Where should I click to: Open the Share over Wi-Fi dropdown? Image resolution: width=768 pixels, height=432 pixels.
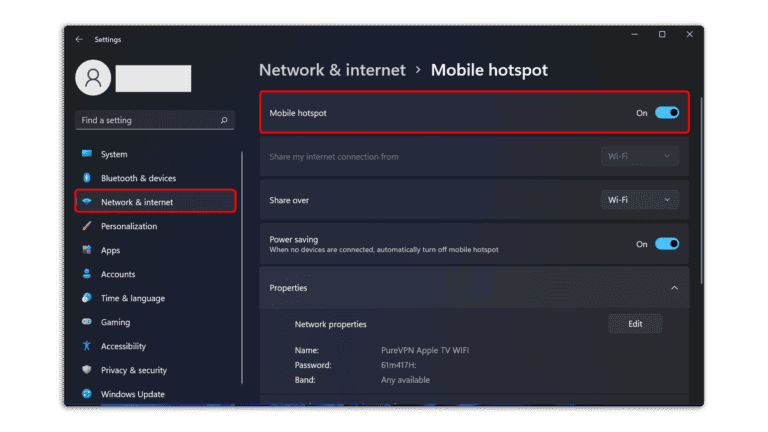click(x=640, y=200)
